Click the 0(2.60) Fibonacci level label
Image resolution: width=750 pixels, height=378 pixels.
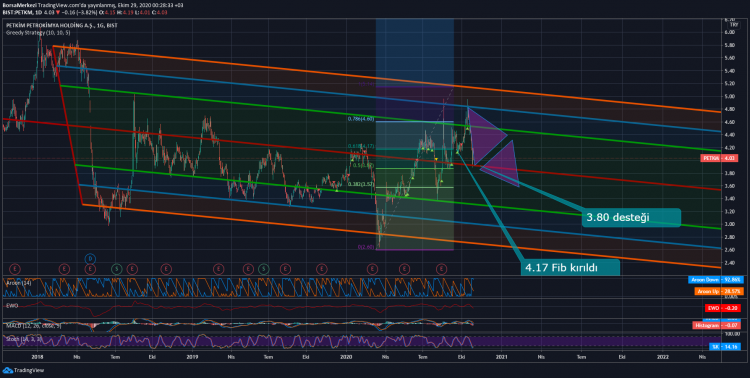365,247
